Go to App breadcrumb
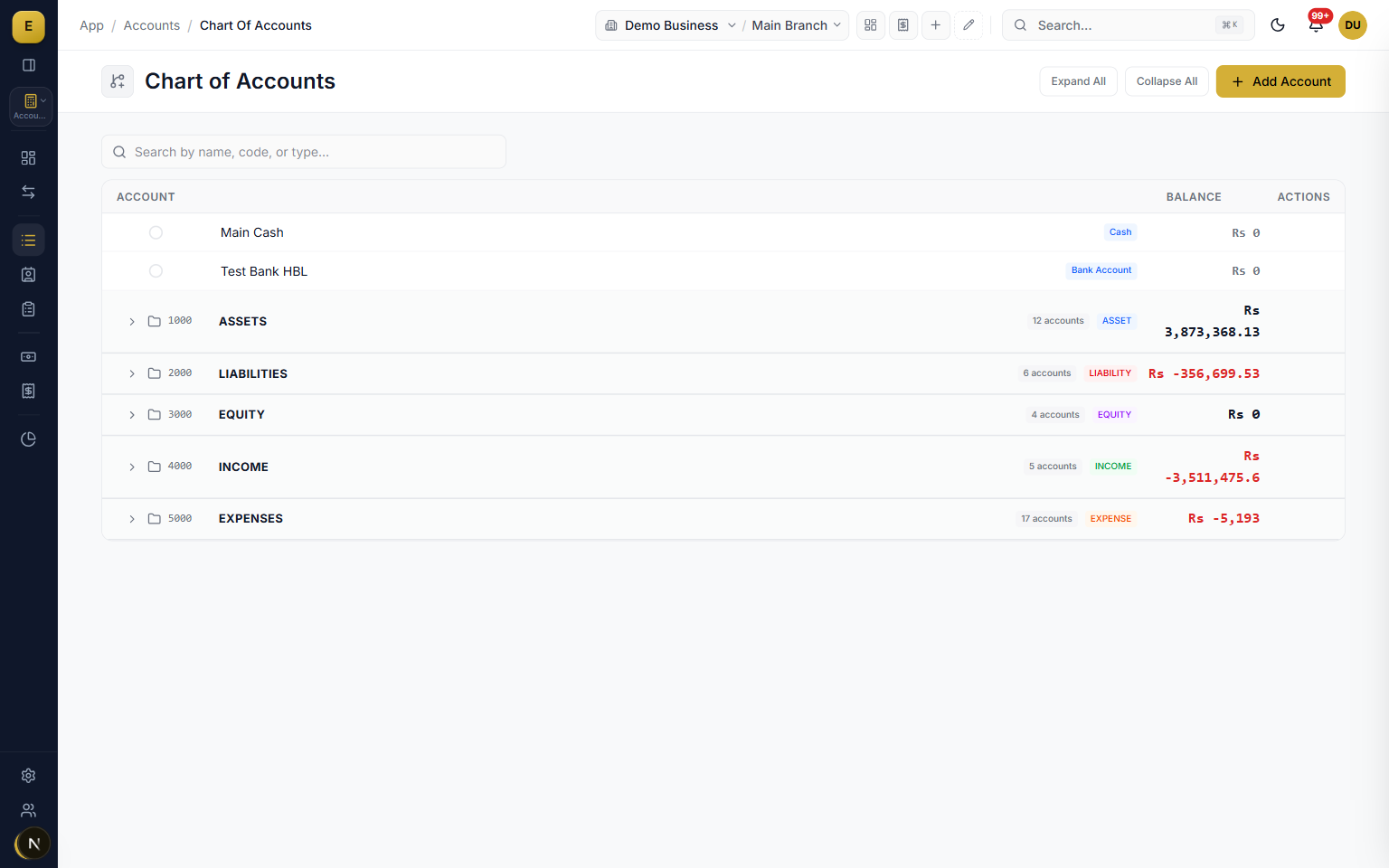 (91, 25)
